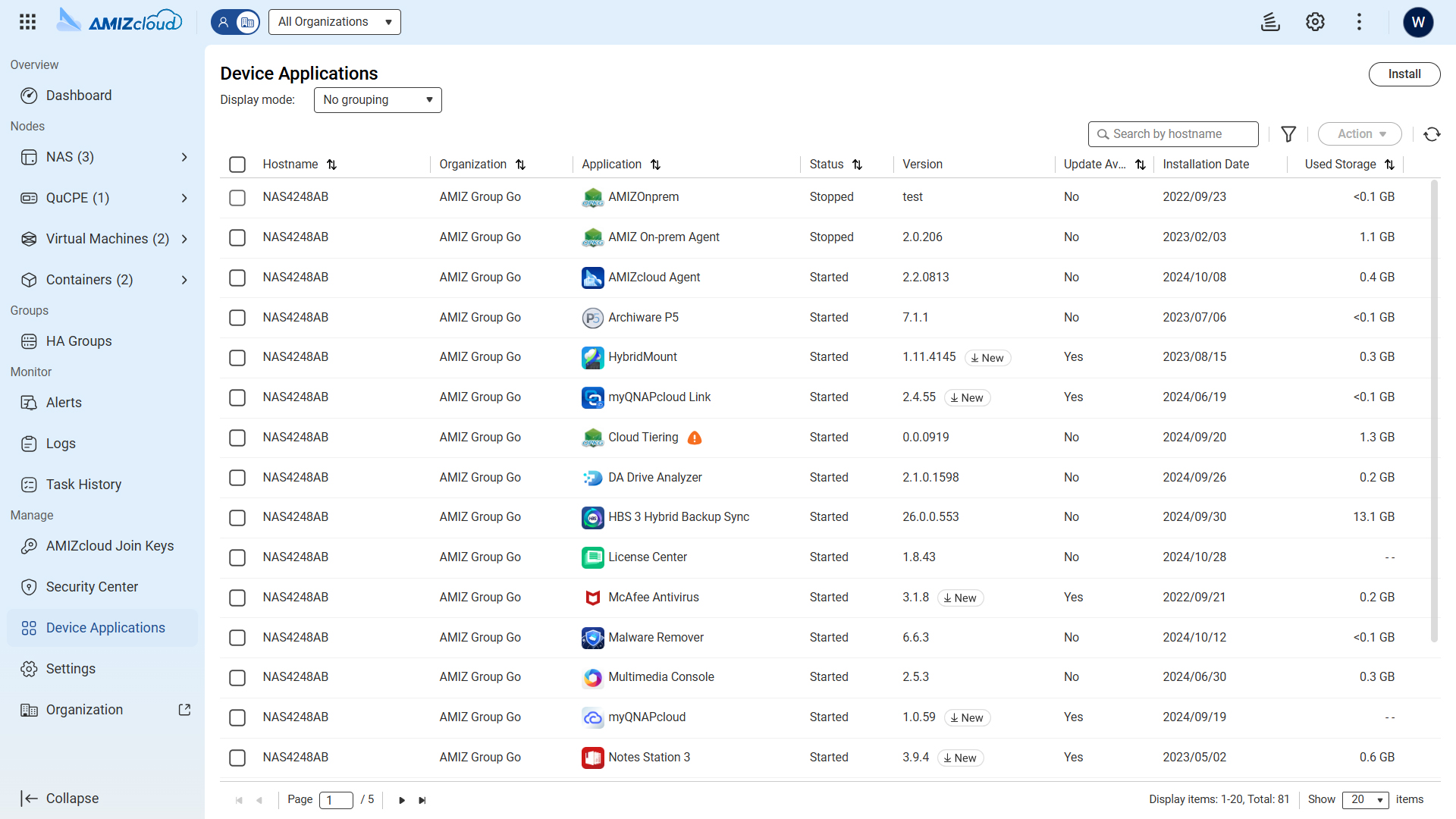Go to Task History menu item

tap(83, 485)
